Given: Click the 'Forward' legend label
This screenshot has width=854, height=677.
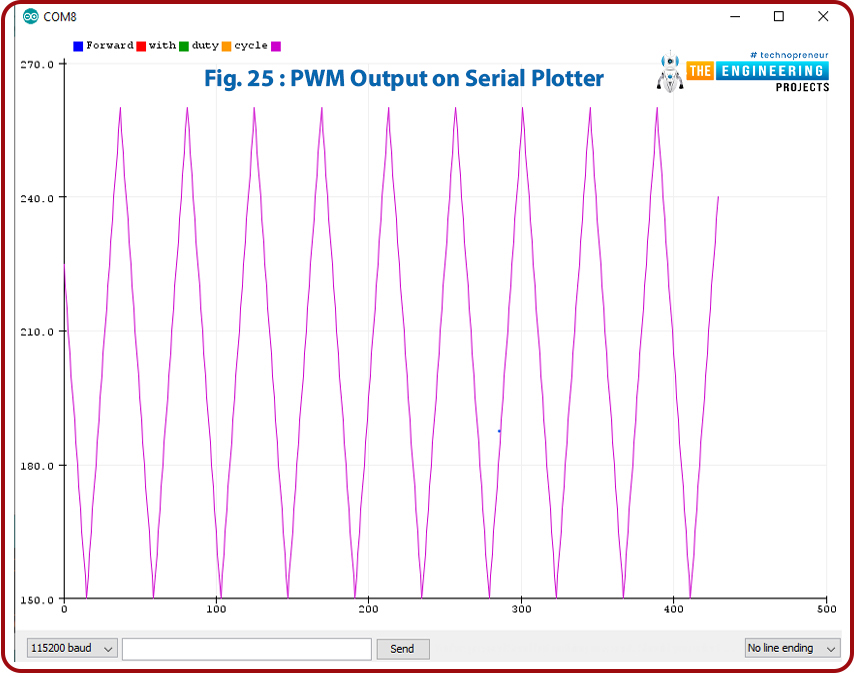Looking at the screenshot, I should pyautogui.click(x=109, y=46).
